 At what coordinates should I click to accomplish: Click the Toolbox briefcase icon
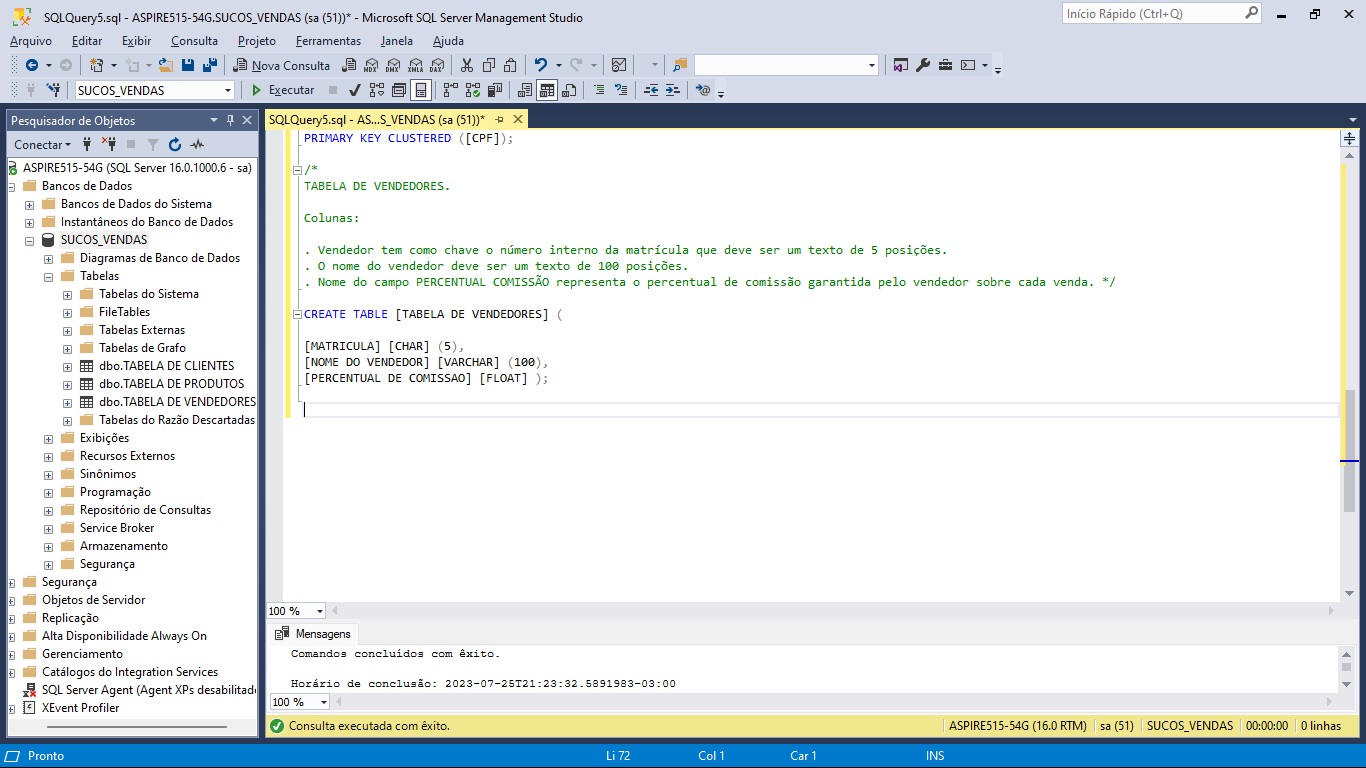(945, 65)
